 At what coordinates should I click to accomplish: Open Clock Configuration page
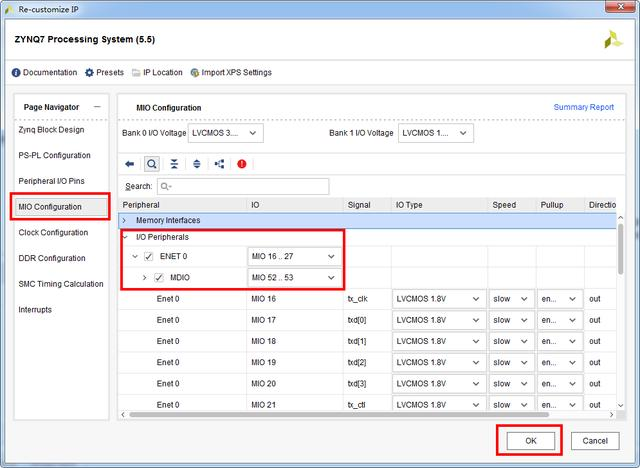coord(53,233)
